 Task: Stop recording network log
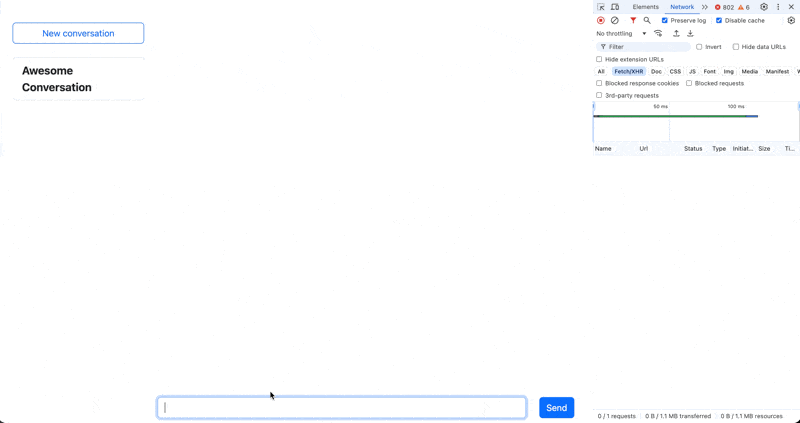[x=601, y=20]
